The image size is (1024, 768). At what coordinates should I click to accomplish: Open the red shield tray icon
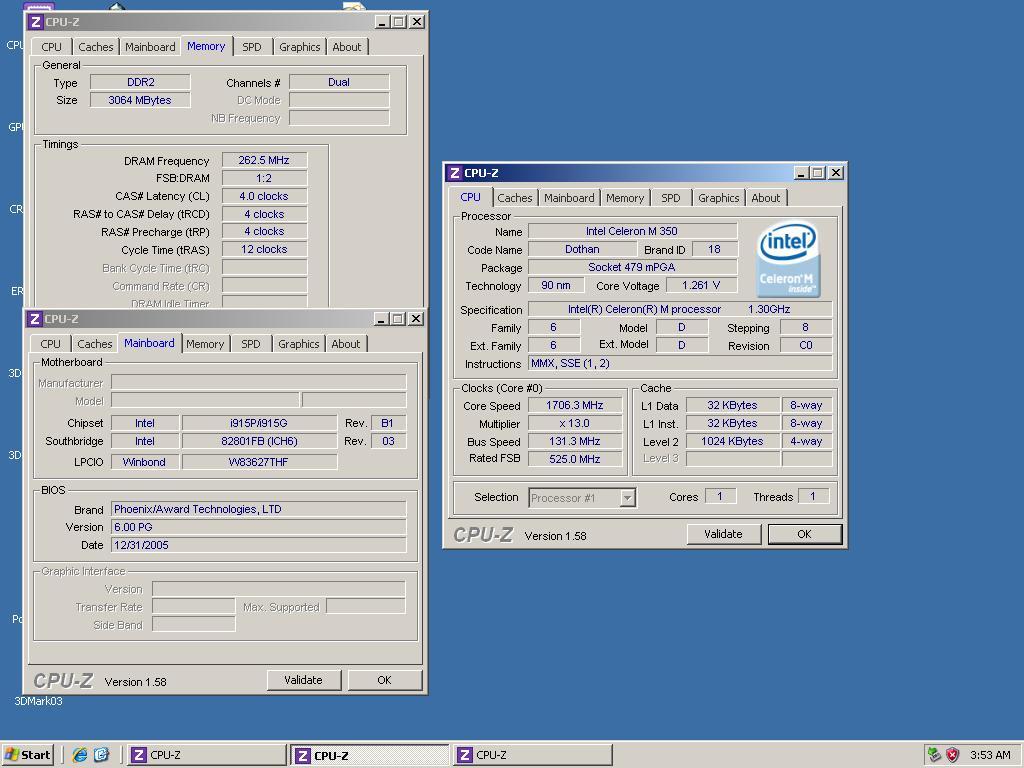pos(953,755)
